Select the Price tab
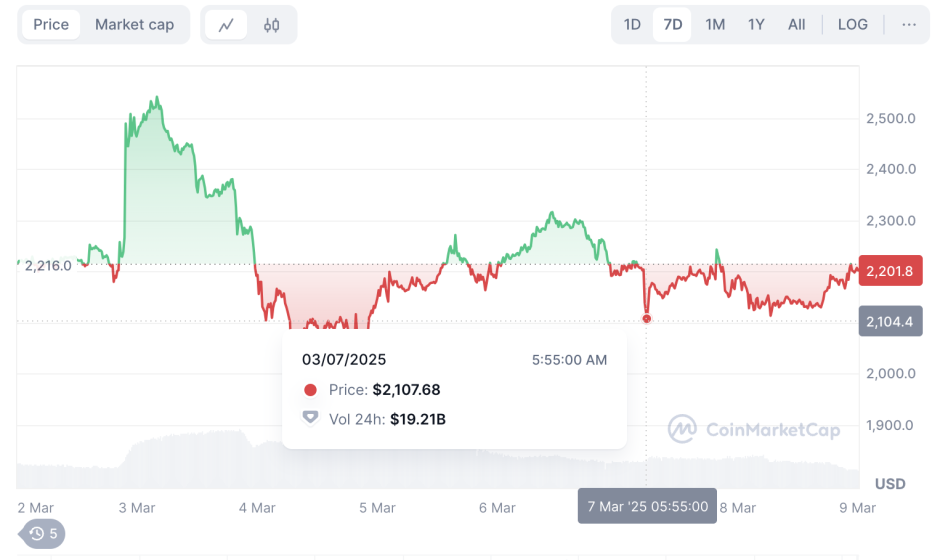Viewport: 940px width, 560px height. pos(51,24)
